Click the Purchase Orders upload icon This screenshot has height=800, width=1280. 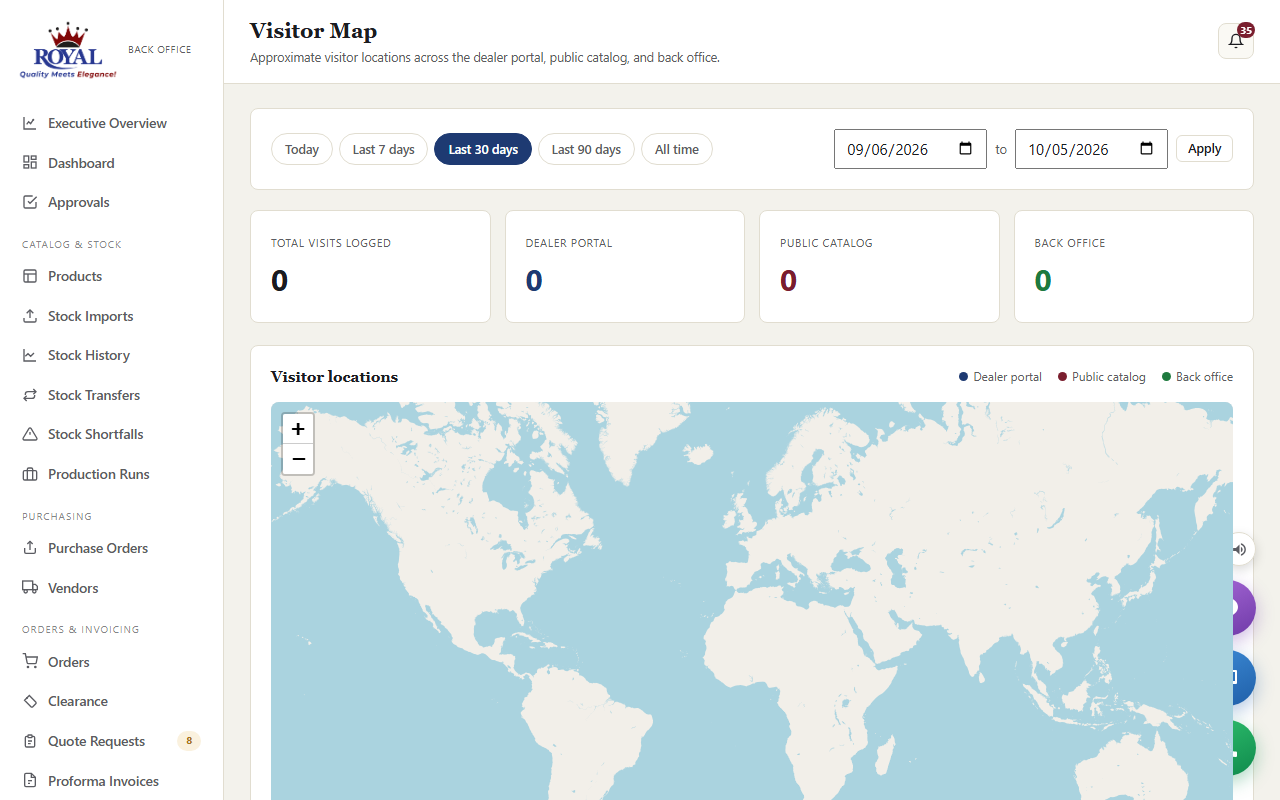tap(30, 548)
